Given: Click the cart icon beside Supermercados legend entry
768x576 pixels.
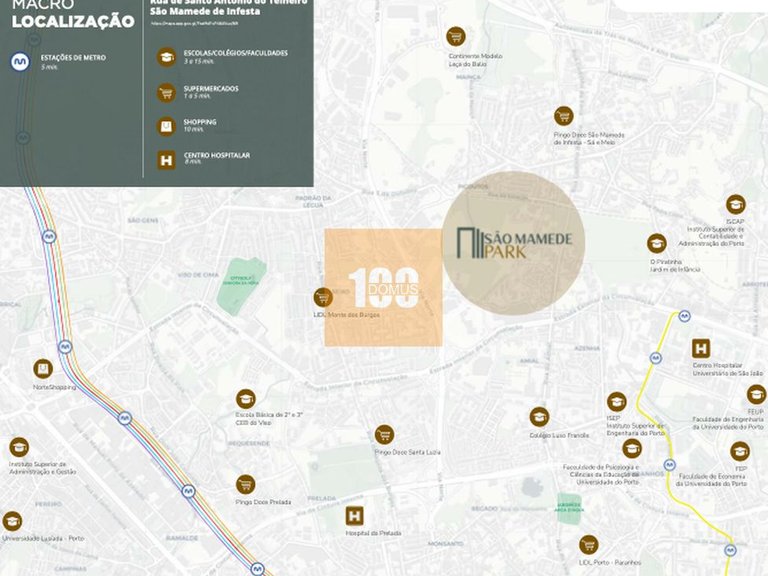Looking at the screenshot, I should [x=167, y=92].
